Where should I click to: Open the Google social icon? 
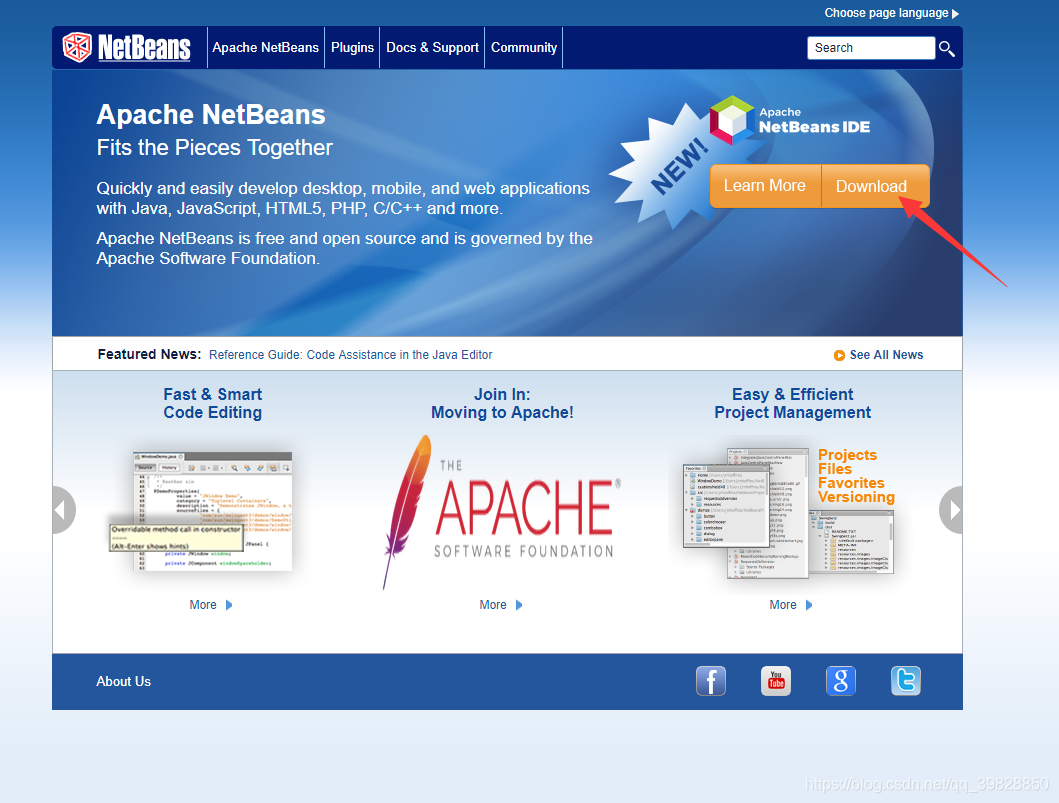point(840,681)
